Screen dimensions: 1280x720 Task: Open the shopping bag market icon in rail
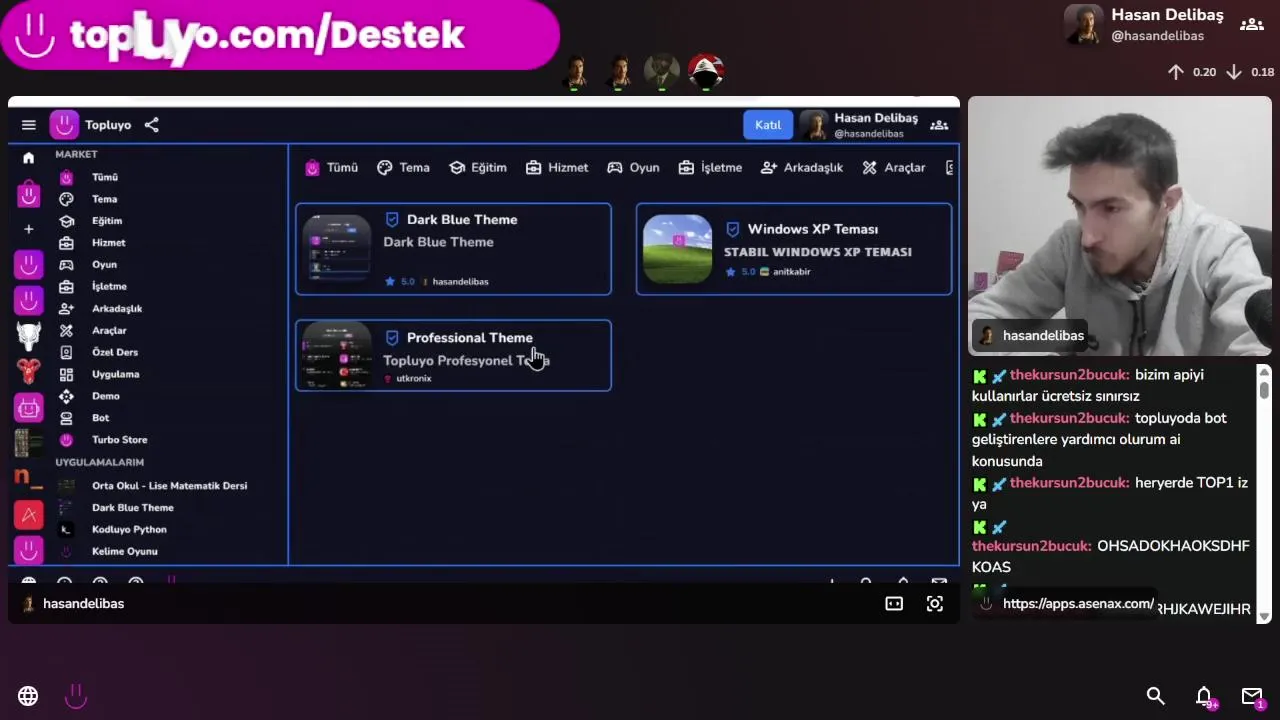click(29, 193)
